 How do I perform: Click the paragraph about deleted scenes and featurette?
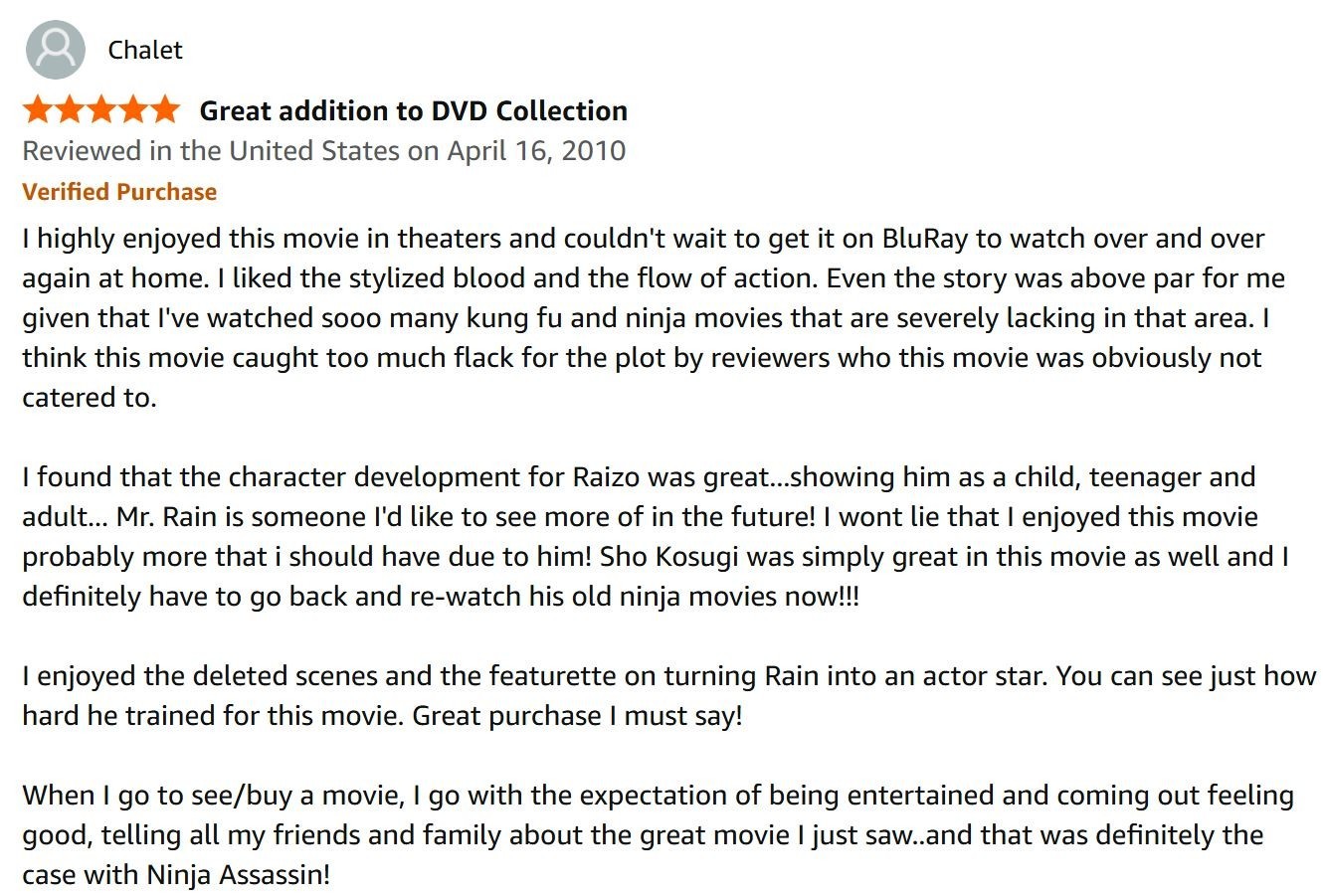[x=669, y=696]
